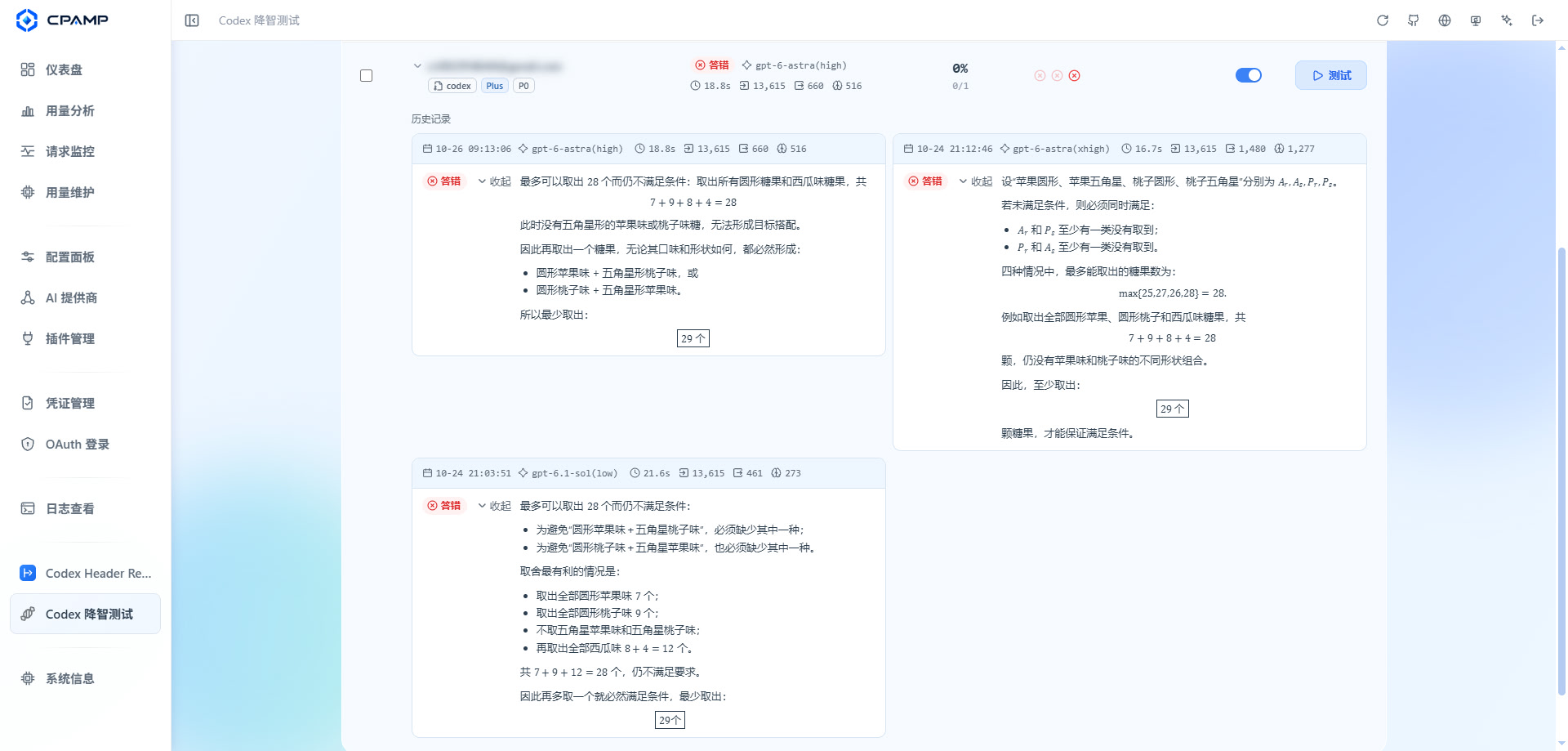Screen dimensions: 1568x751
Task: Click the sparkles theme icon
Action: pos(1507,20)
